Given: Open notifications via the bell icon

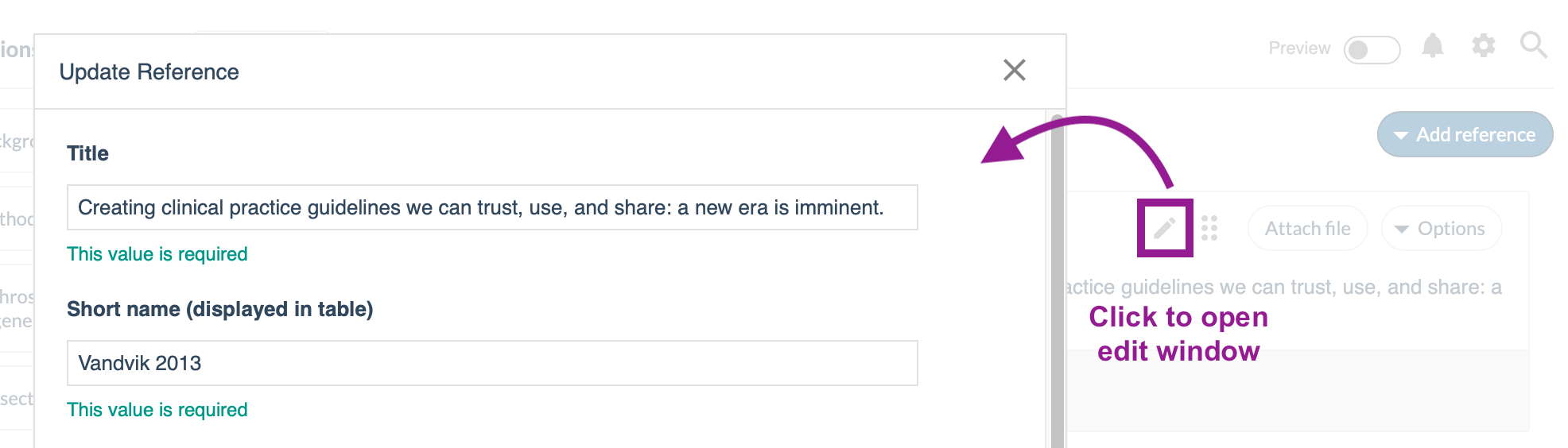Looking at the screenshot, I should point(1433,45).
